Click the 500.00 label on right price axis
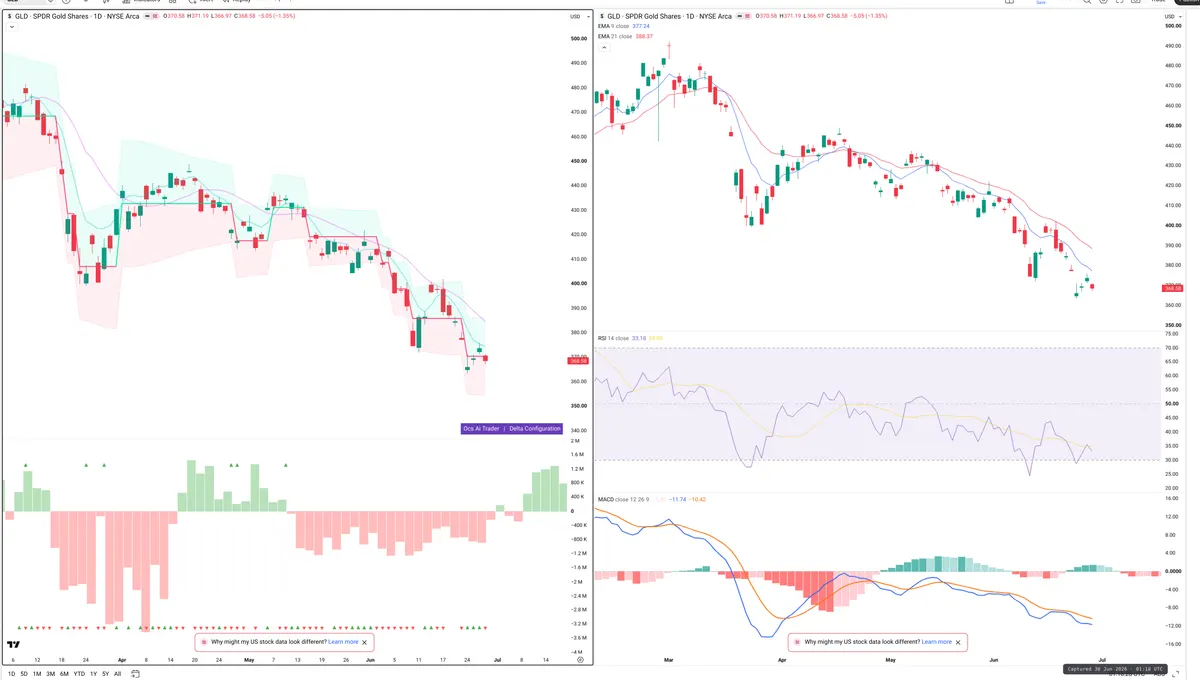The image size is (1200, 680). 1173,25
